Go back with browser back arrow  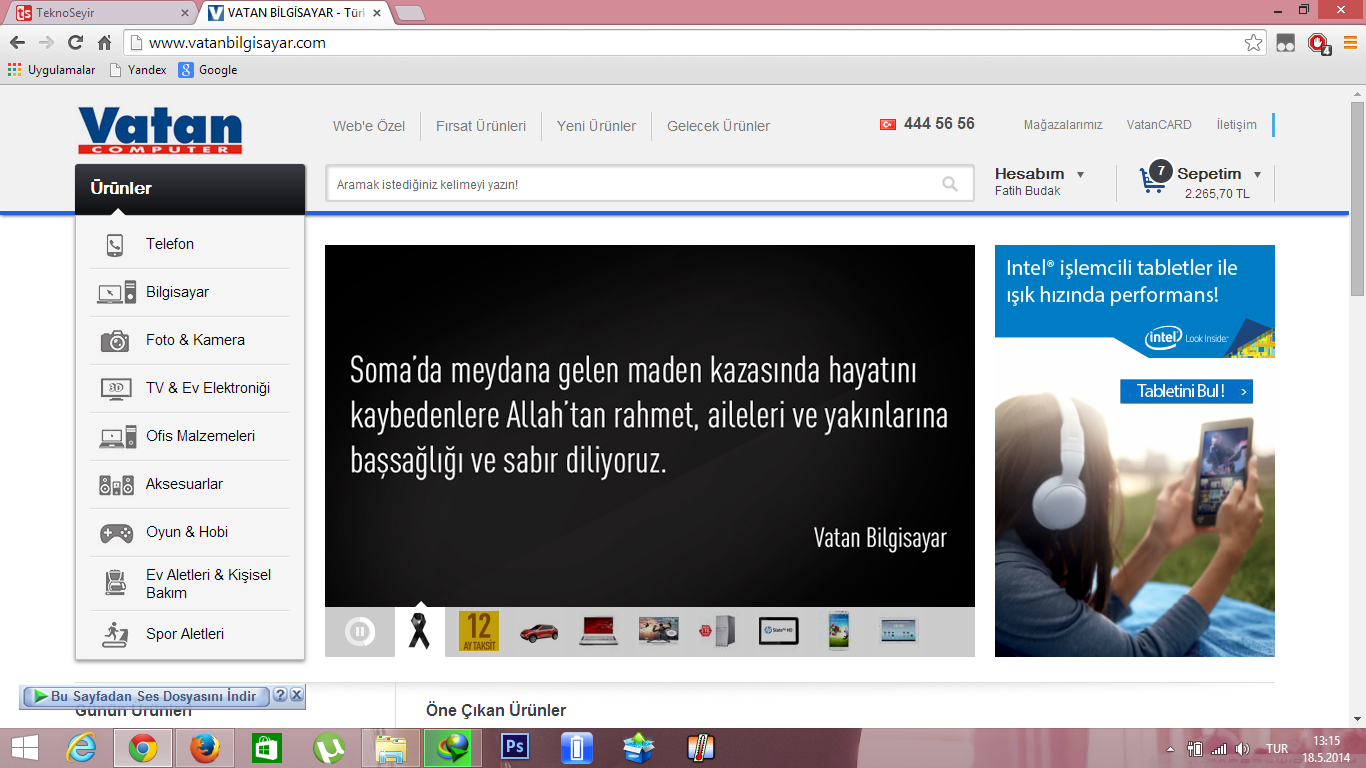click(x=17, y=43)
